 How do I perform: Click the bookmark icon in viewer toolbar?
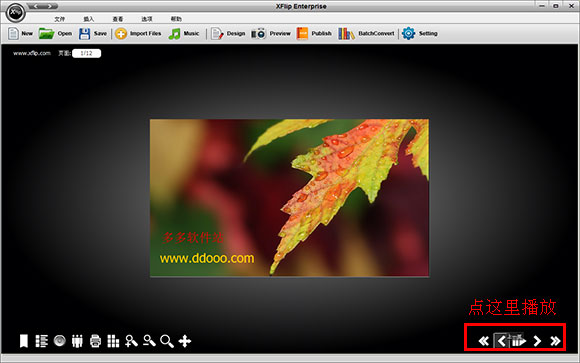click(x=24, y=341)
